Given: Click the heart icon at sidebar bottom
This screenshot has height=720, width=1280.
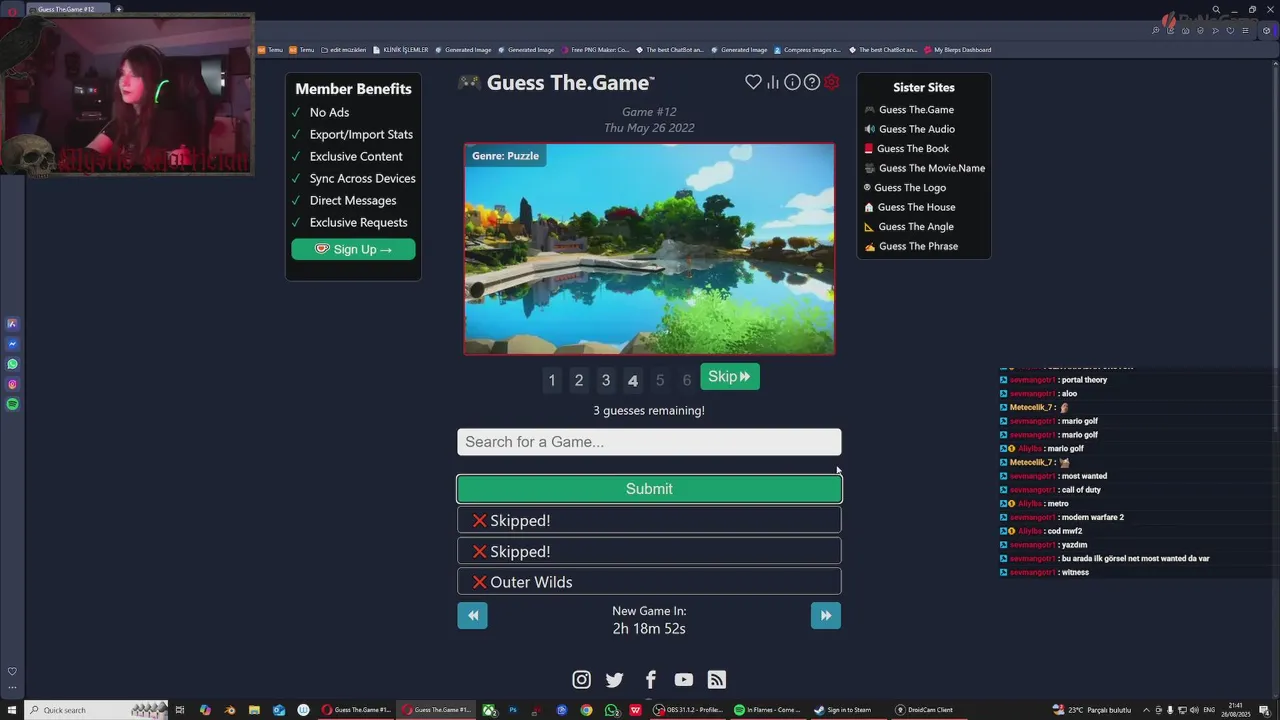Looking at the screenshot, I should 12,671.
